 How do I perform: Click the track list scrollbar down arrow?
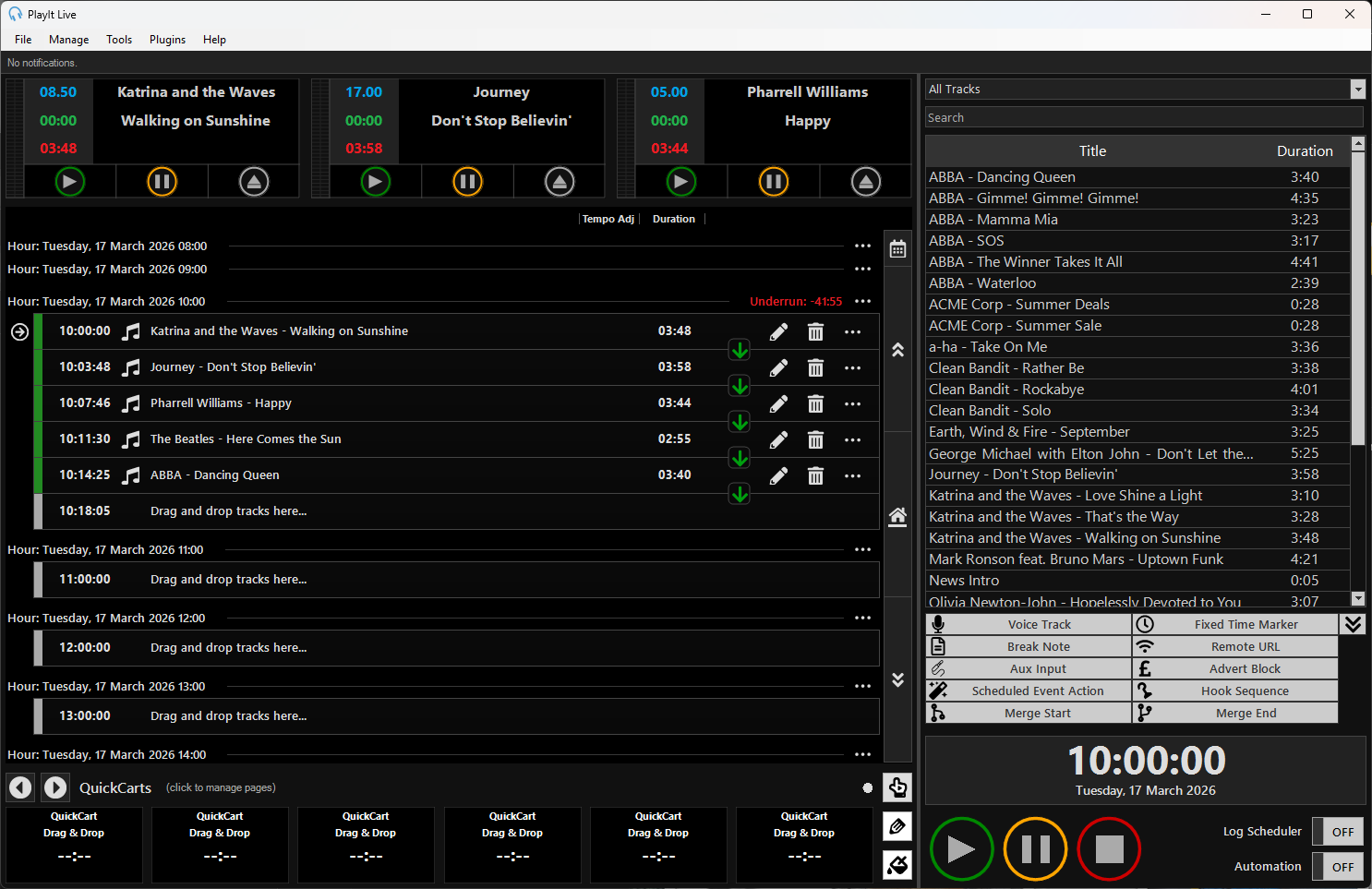tap(1357, 598)
